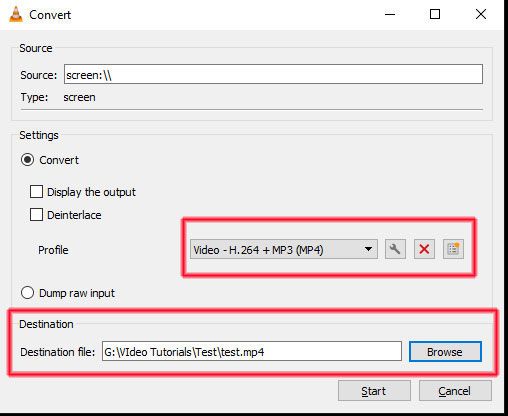Screen dimensions: 508x416
Task: Start the conversion with the Start button
Action: (x=374, y=391)
